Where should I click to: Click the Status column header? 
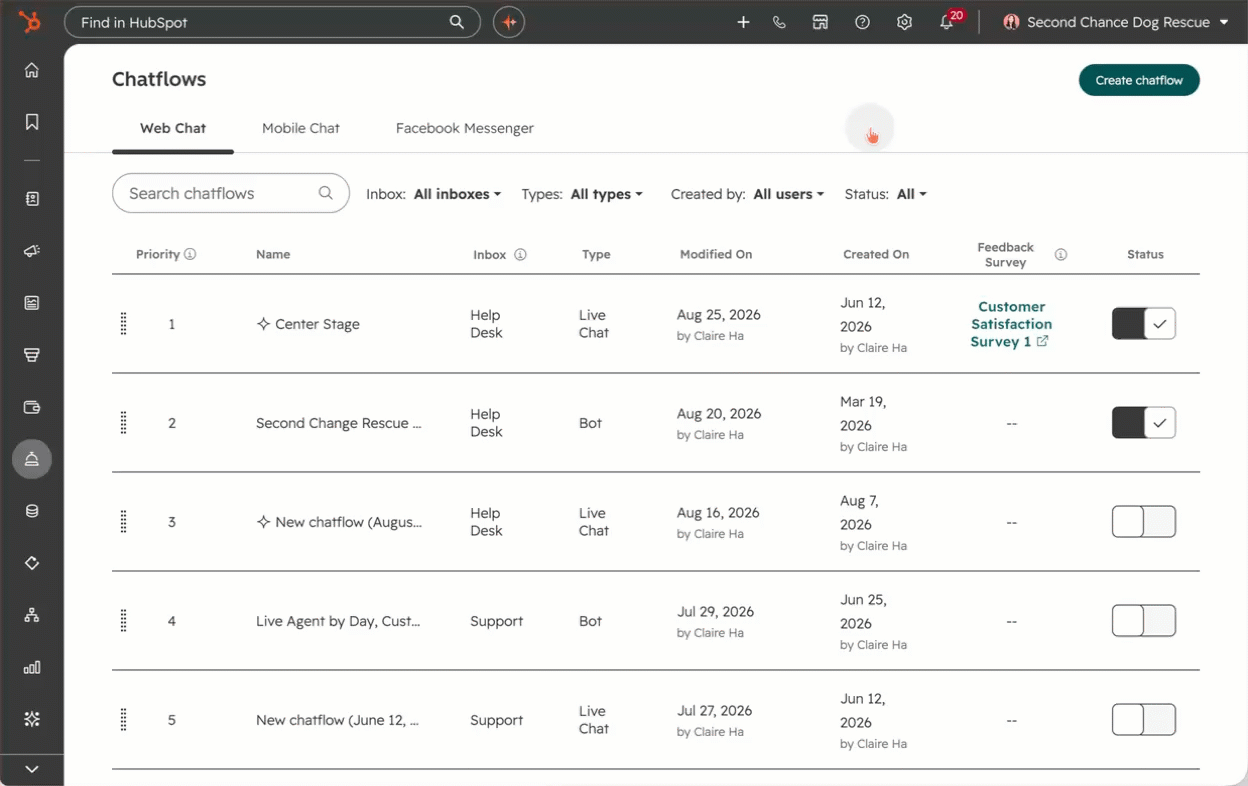click(1145, 254)
